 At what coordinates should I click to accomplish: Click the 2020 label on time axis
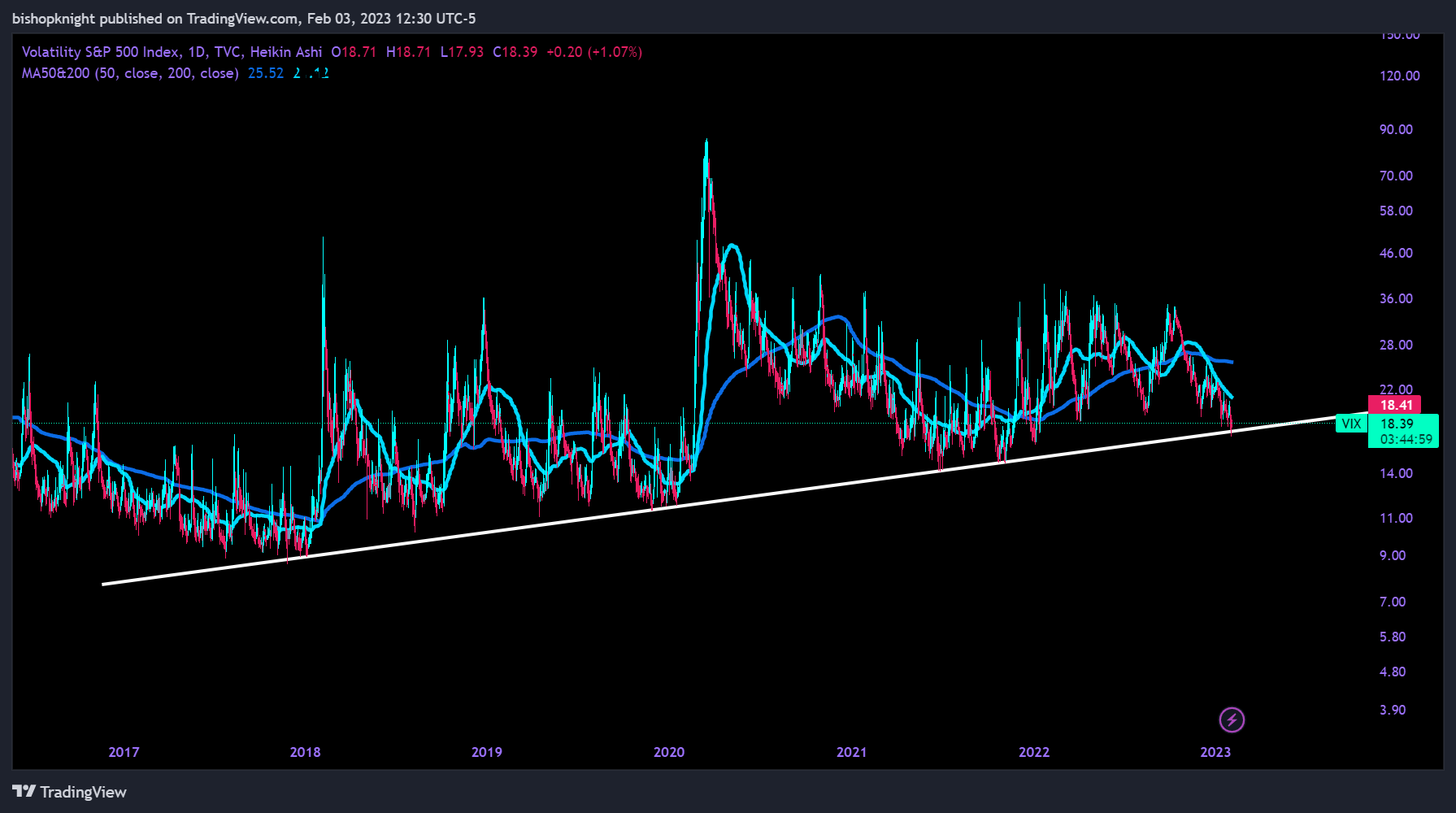click(669, 752)
